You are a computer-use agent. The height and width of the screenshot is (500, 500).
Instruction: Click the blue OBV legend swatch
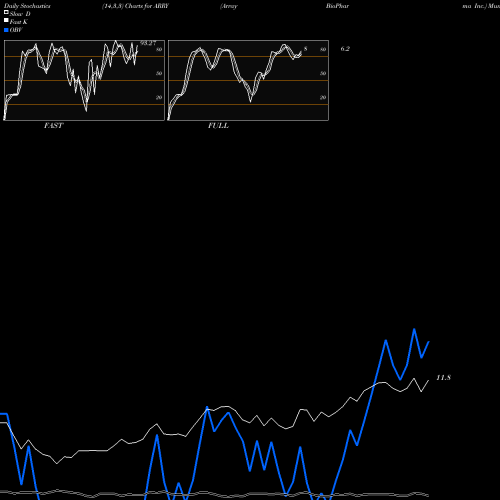click(6, 30)
